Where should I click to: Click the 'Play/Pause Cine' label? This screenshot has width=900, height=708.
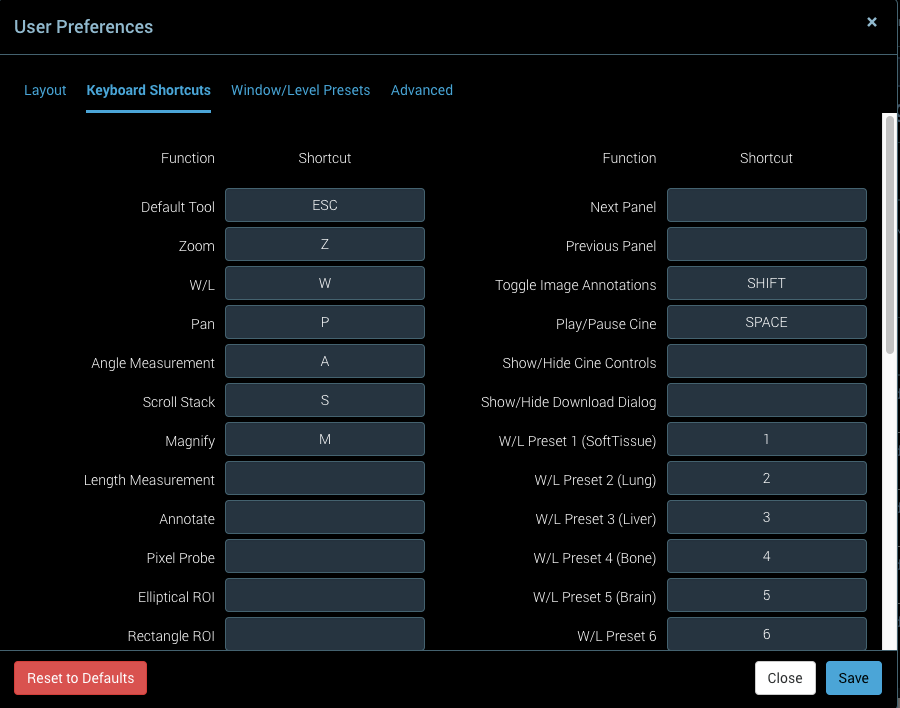coord(606,324)
